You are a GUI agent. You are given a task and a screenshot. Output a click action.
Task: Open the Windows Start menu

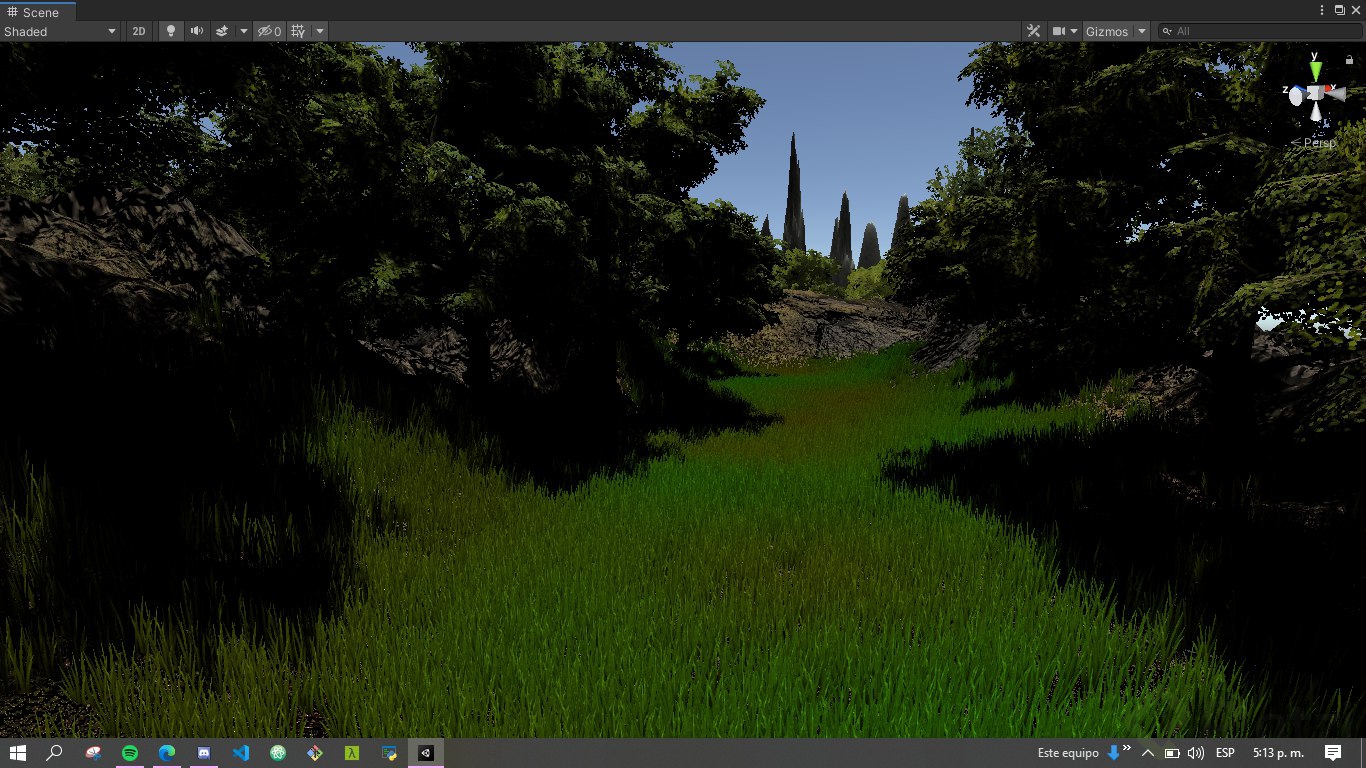18,753
